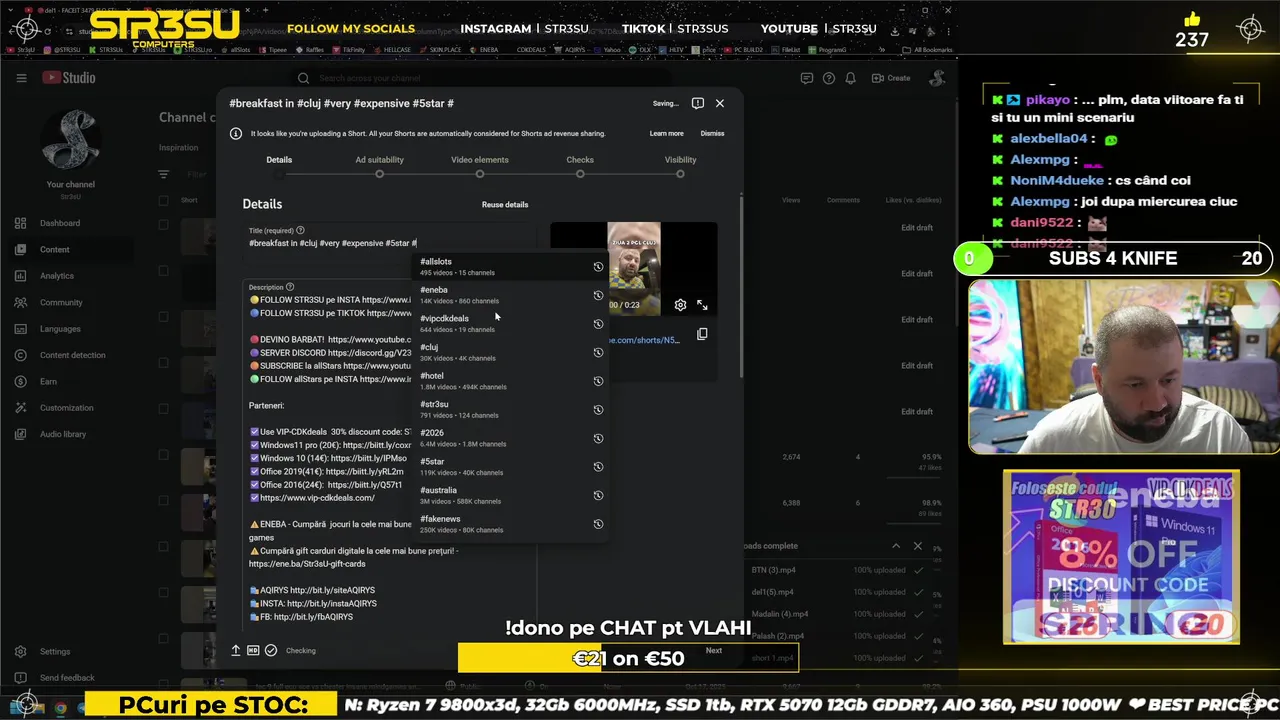The width and height of the screenshot is (1280, 720).
Task: Select the #allslots hashtag suggestion
Action: [510, 266]
